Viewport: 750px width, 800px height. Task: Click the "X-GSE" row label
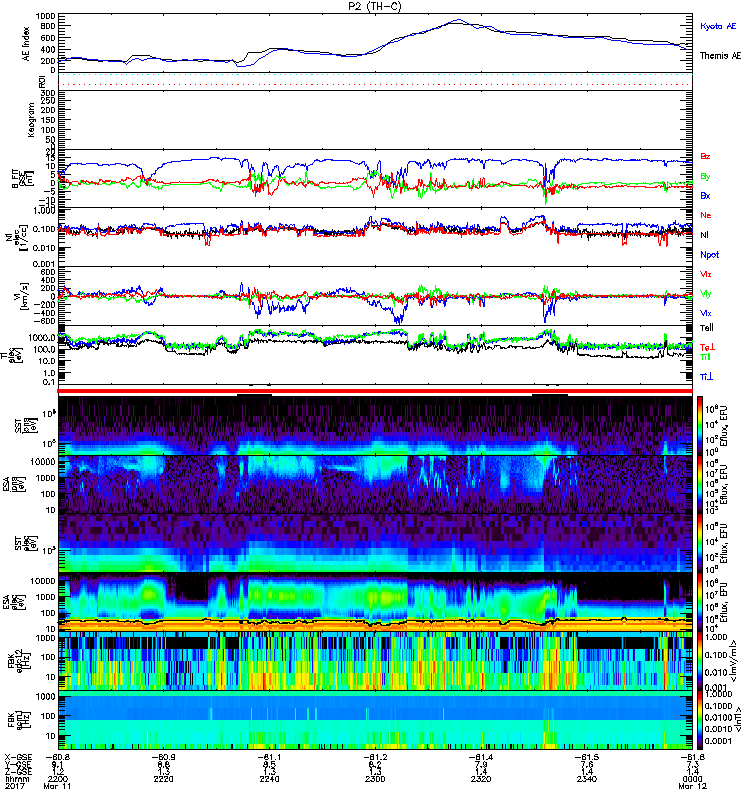tap(17, 758)
